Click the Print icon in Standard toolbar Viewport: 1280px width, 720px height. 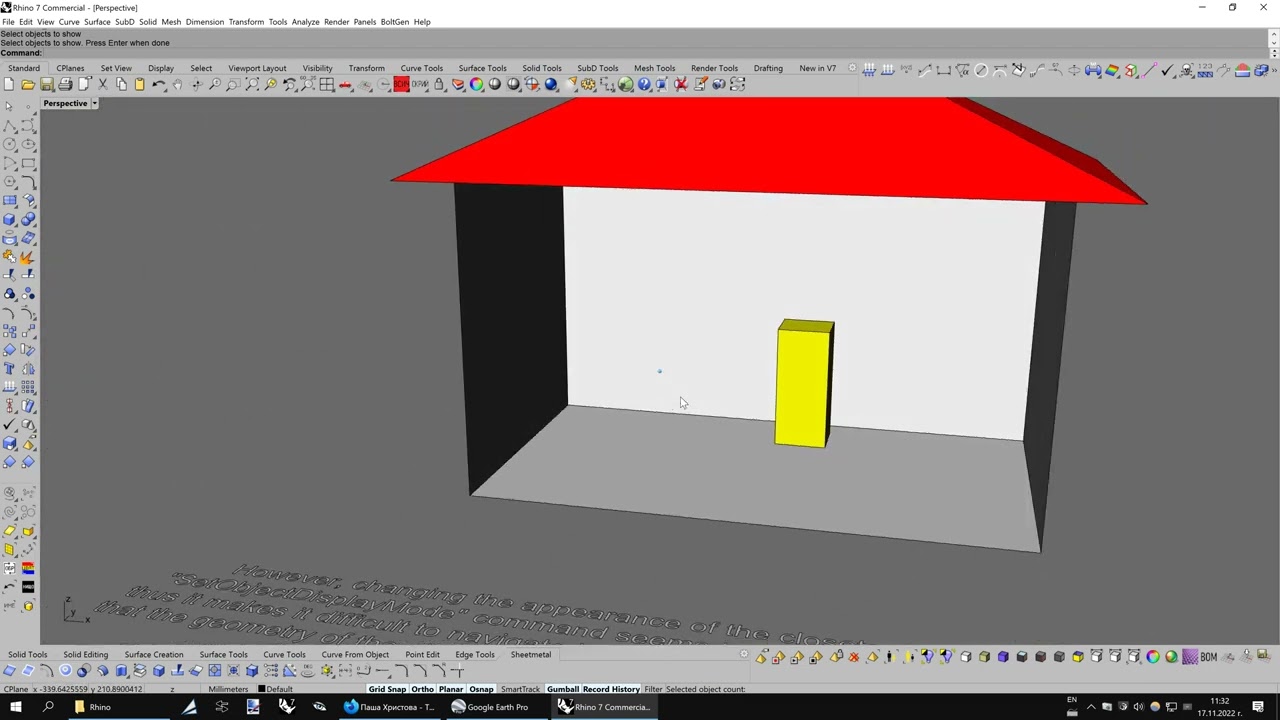point(65,85)
